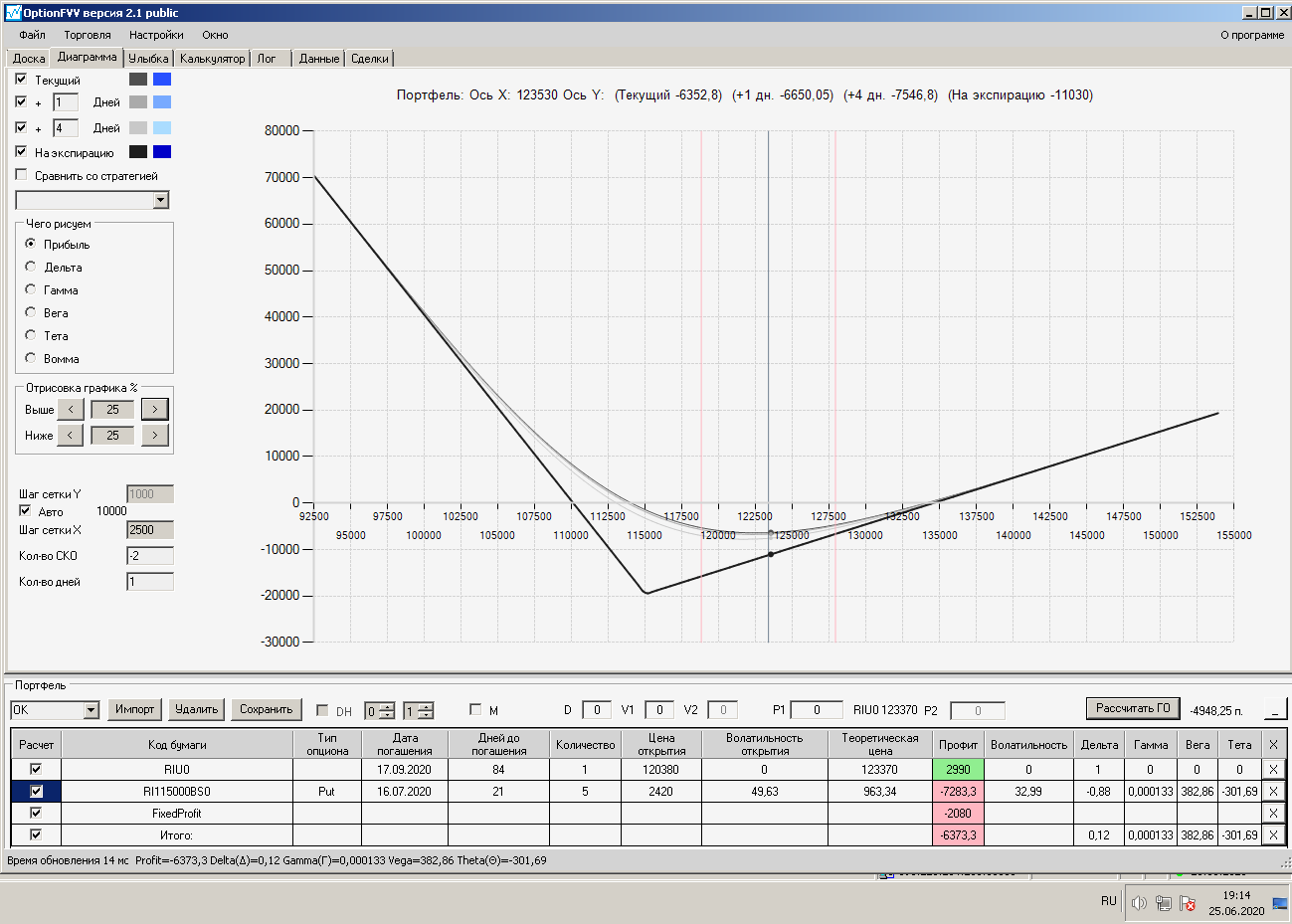The width and height of the screenshot is (1292, 924).
Task: Click the X in the table header
Action: [1273, 744]
